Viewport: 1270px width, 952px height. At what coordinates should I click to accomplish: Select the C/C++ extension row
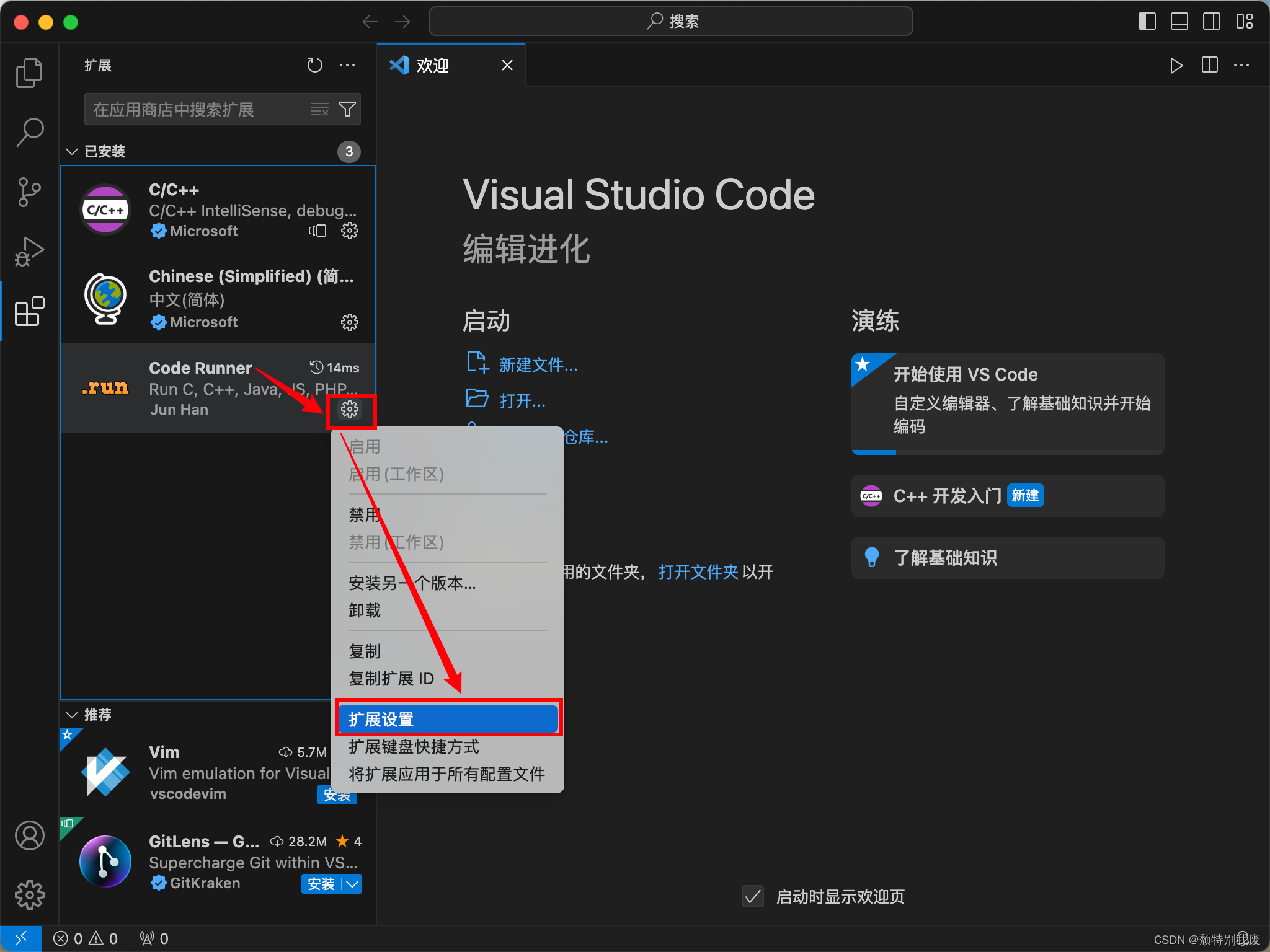[x=218, y=210]
